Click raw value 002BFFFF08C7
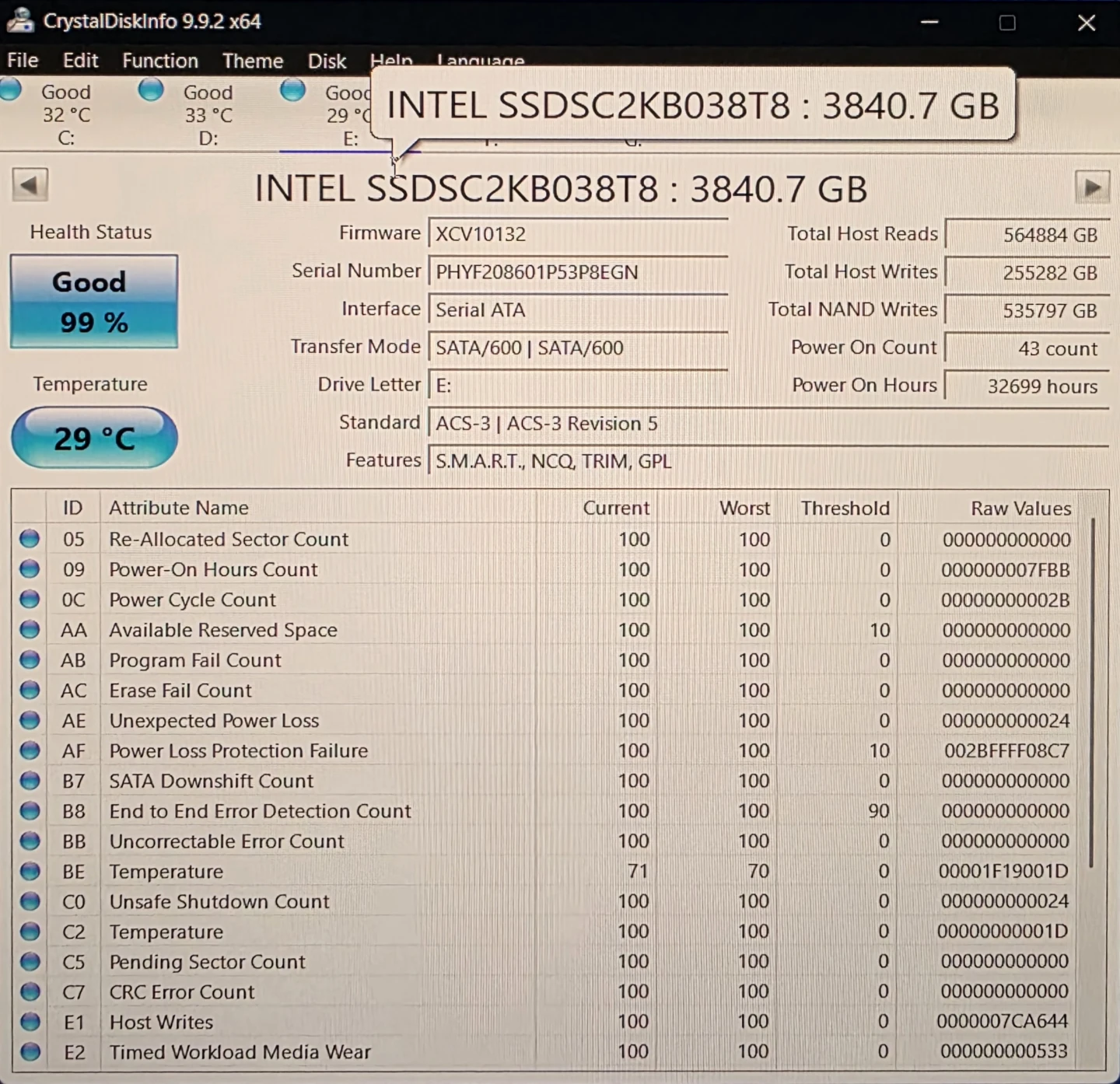The image size is (1120, 1084). [x=1006, y=750]
